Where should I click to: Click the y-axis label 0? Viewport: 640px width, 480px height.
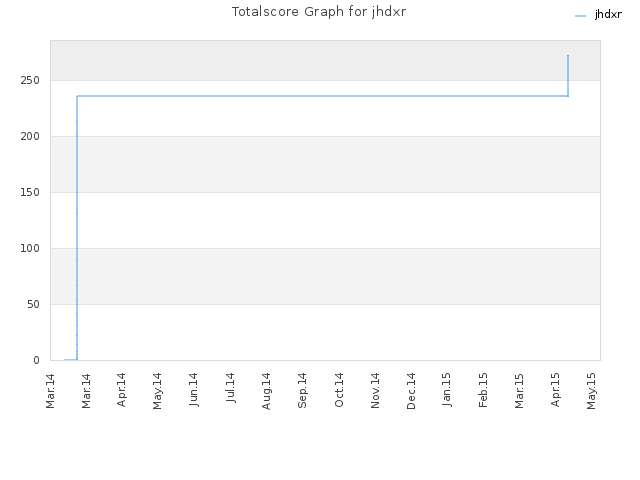point(36,360)
